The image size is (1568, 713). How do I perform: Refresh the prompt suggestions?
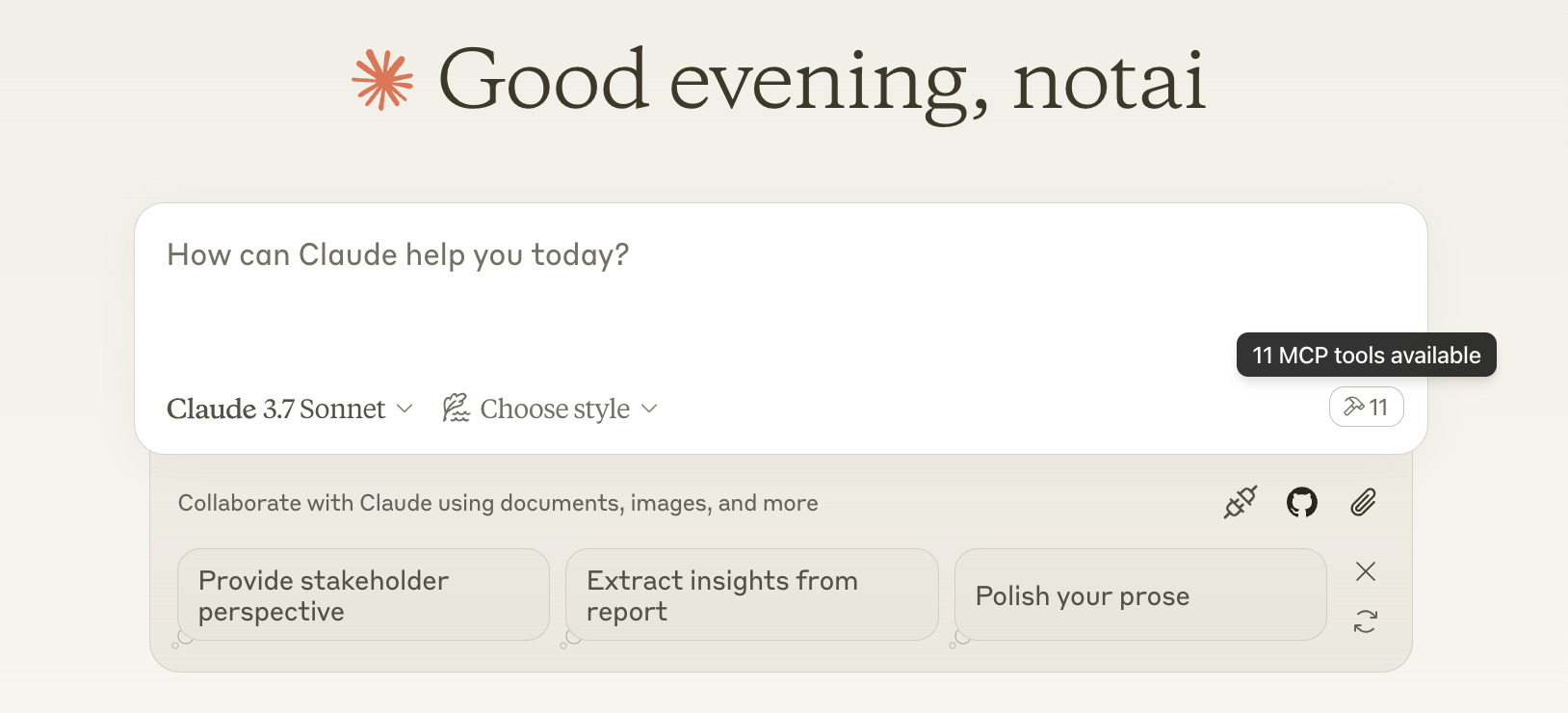coord(1365,621)
